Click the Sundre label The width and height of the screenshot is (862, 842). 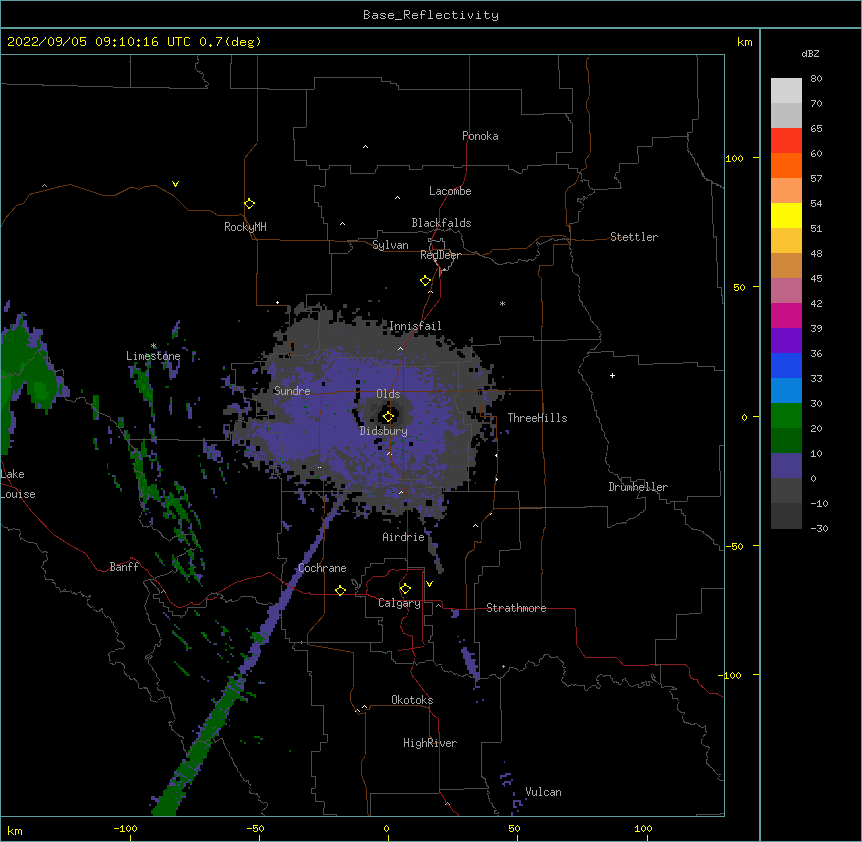[292, 391]
